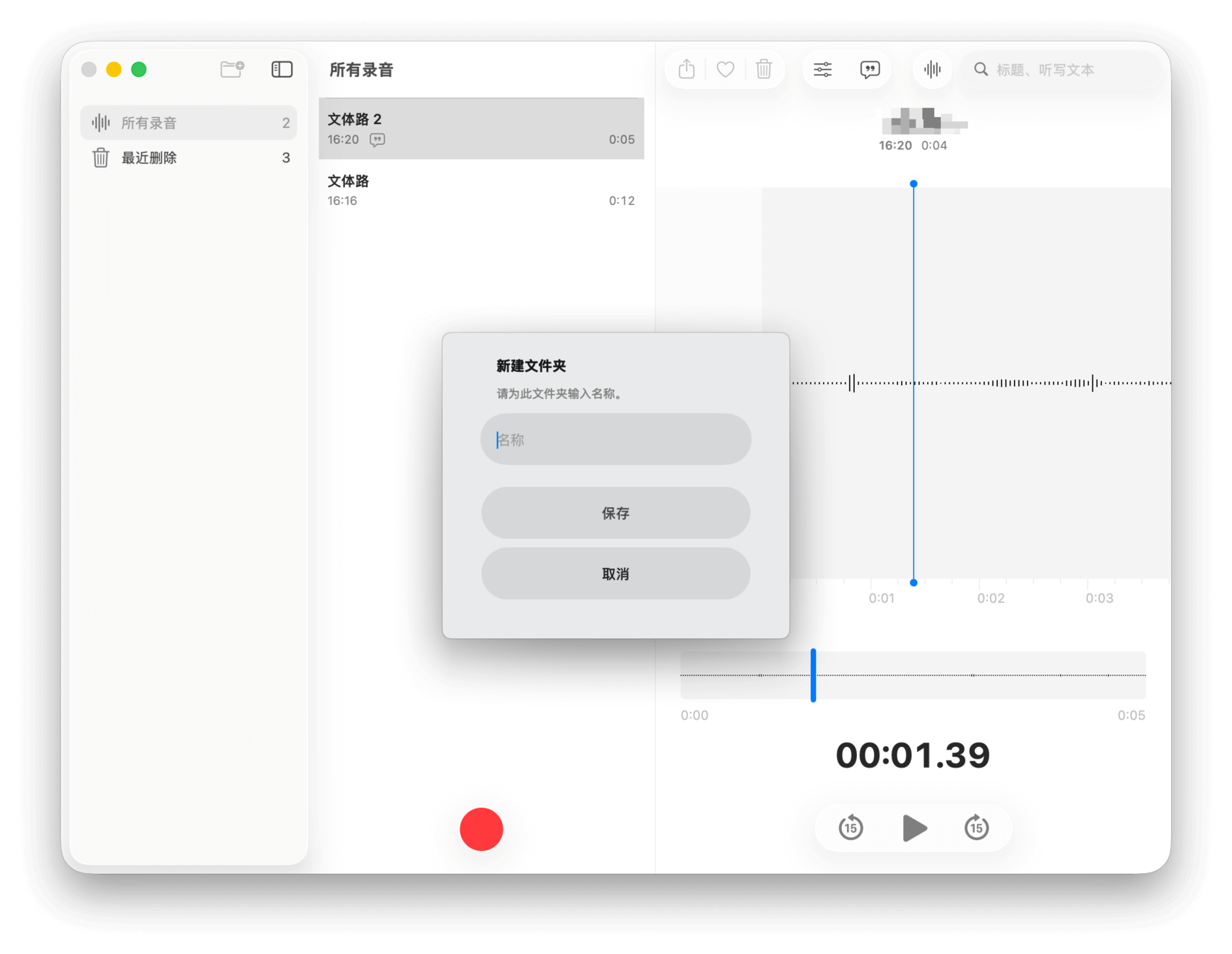Screen dimensions: 1232x954
Task: Select the 文体路 recording from 16:16
Action: (x=480, y=190)
